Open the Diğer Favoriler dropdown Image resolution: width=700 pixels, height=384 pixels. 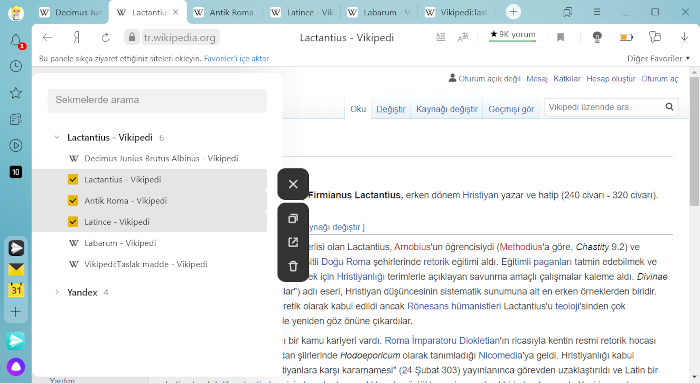[658, 58]
